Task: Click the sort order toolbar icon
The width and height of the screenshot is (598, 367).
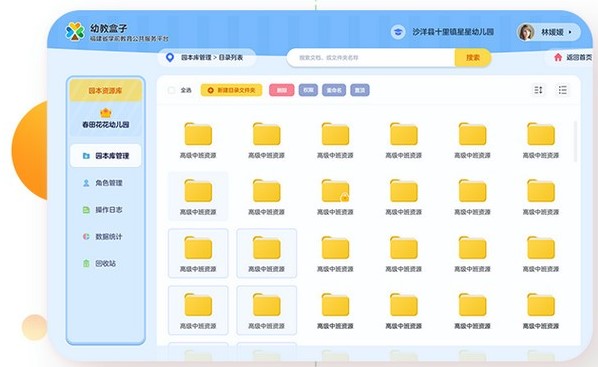Action: coord(539,90)
